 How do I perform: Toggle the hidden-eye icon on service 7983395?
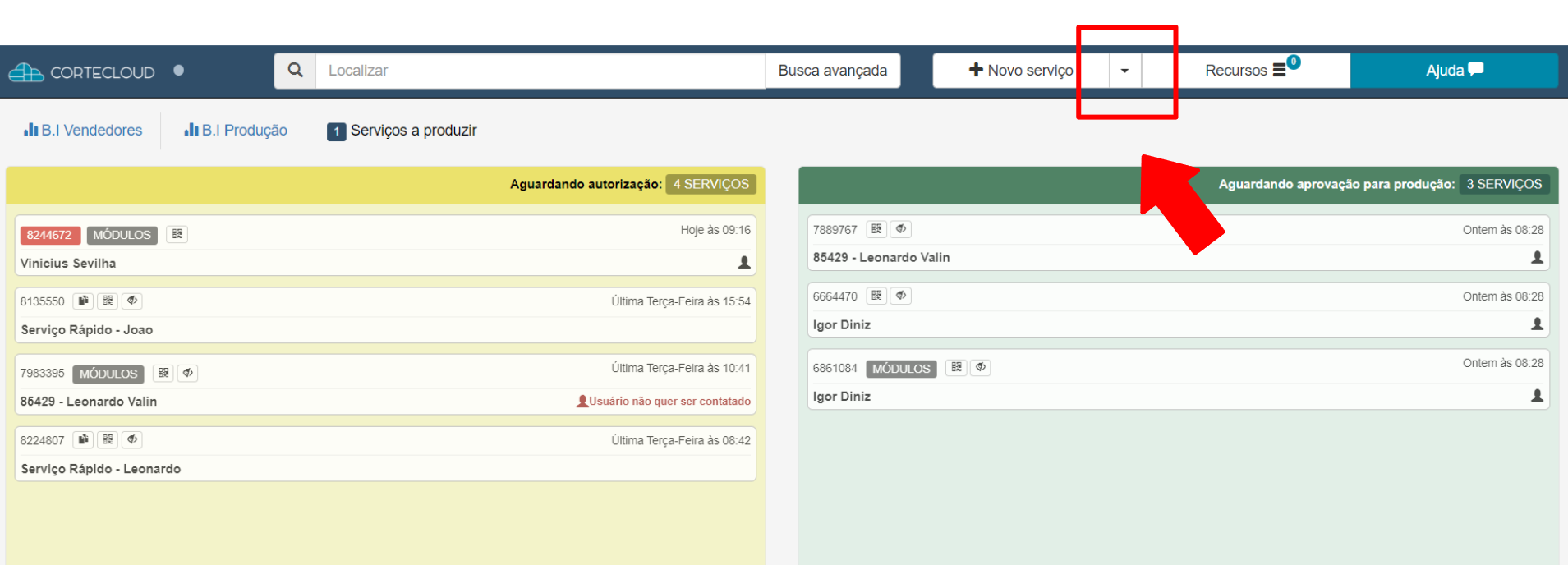[188, 373]
